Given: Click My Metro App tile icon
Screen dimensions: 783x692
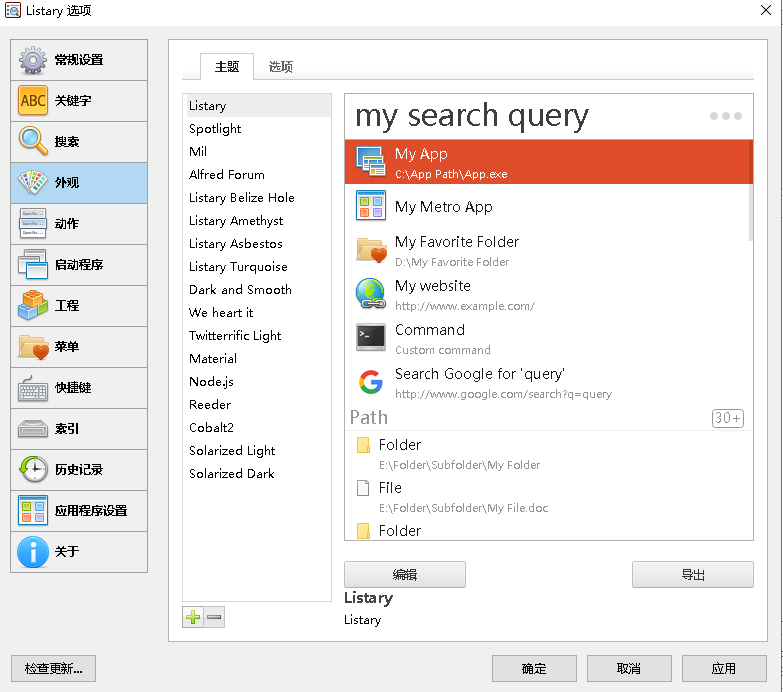Looking at the screenshot, I should [371, 205].
